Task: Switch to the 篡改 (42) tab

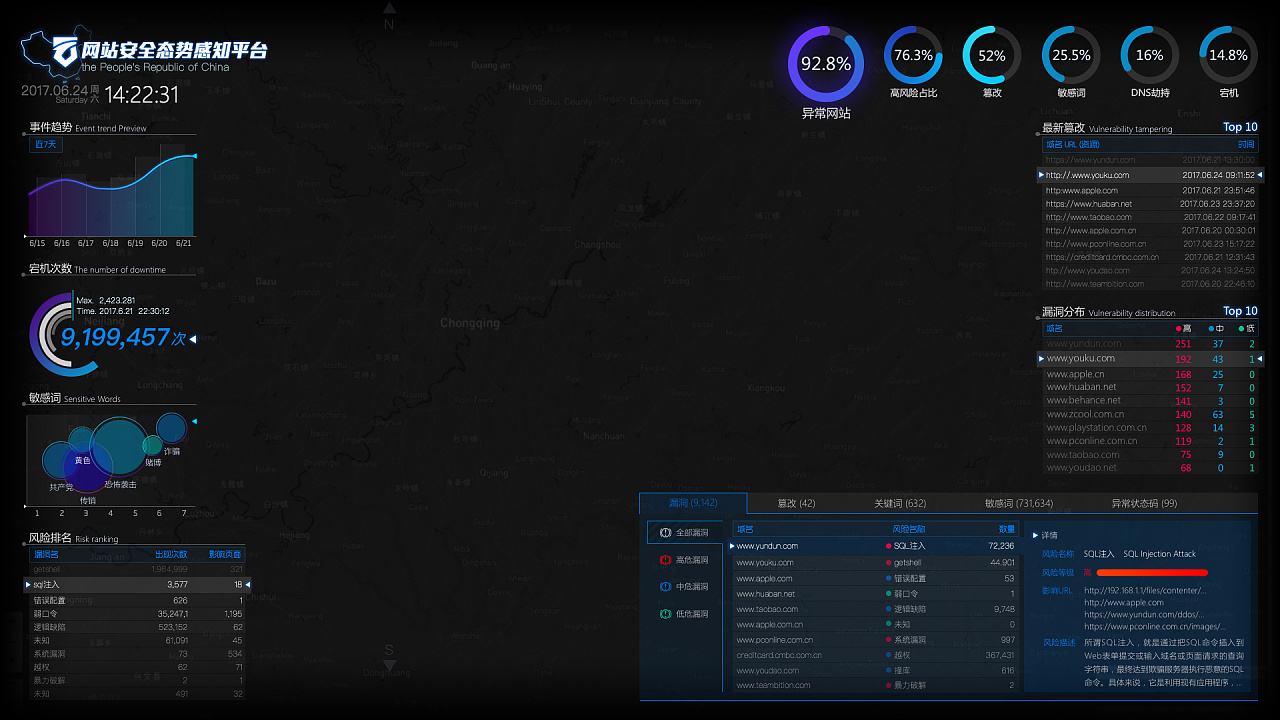Action: click(x=796, y=503)
